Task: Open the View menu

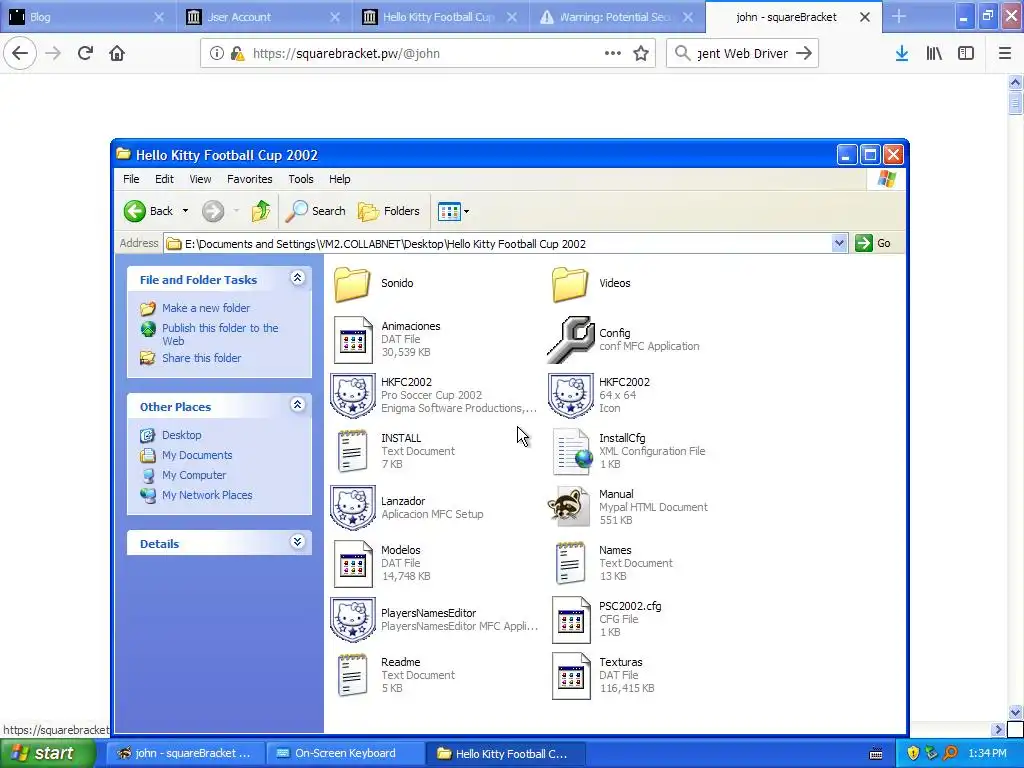Action: tap(200, 179)
